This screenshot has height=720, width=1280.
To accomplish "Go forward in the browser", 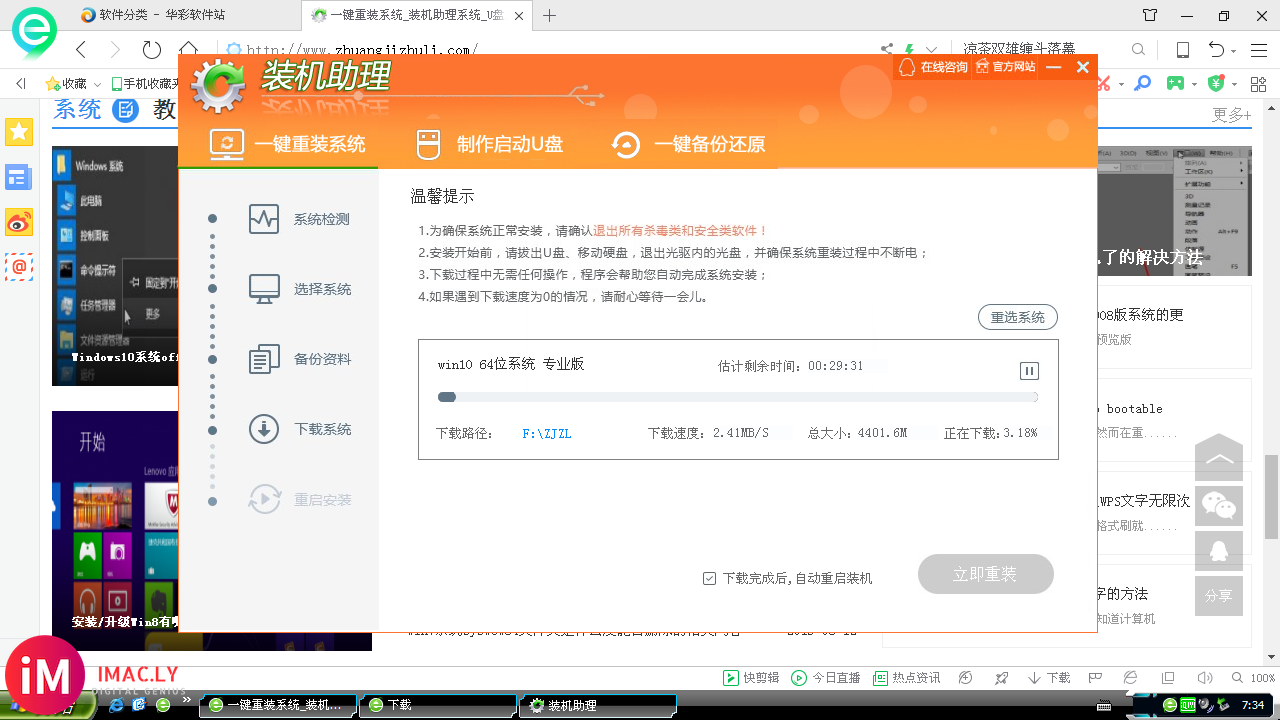I will point(115,49).
